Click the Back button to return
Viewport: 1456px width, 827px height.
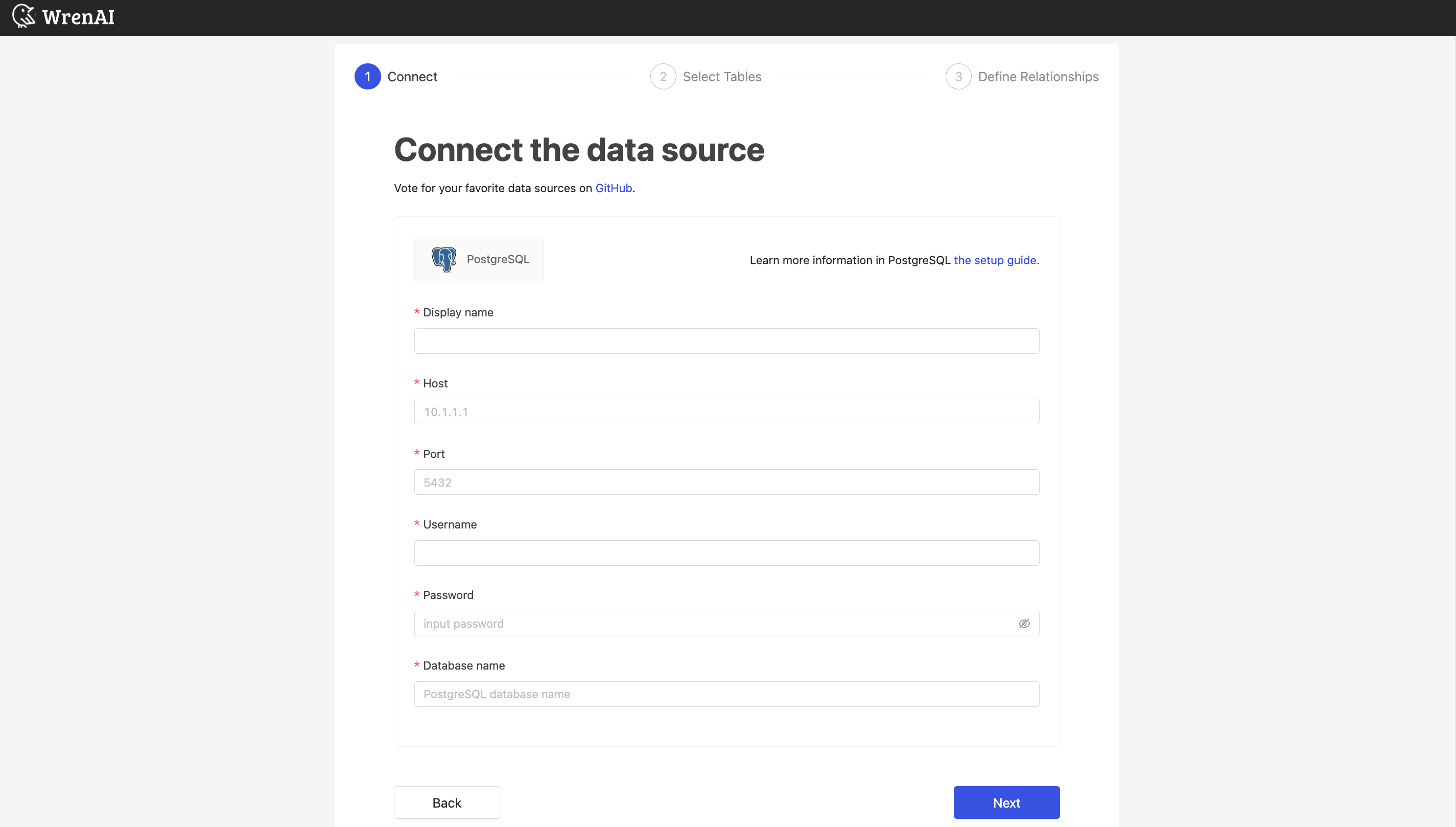coord(446,802)
